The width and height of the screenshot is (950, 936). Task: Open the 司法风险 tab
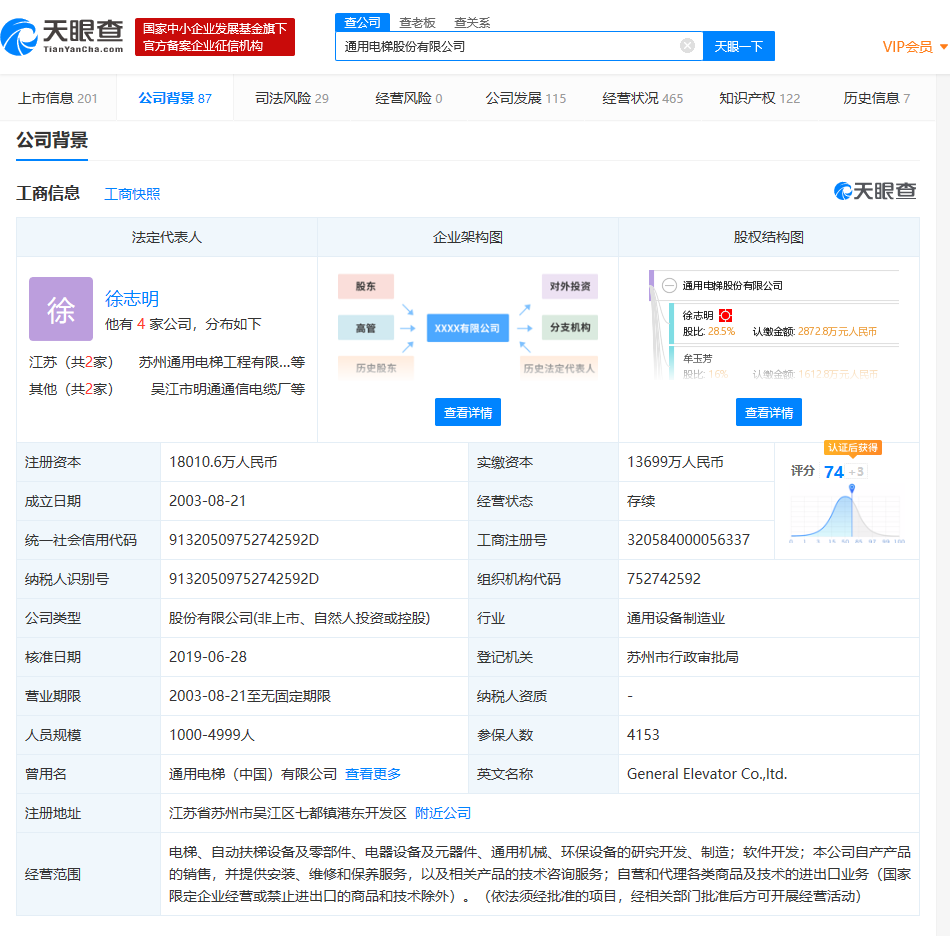291,98
